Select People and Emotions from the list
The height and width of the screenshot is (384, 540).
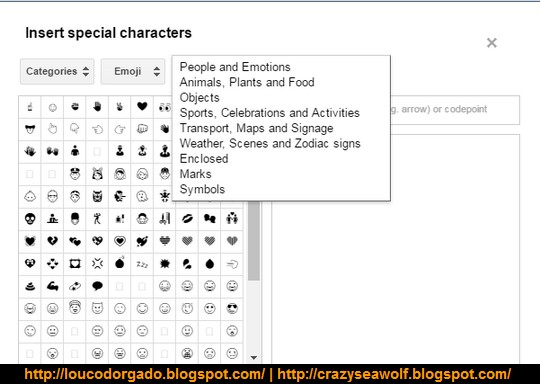[x=235, y=67]
